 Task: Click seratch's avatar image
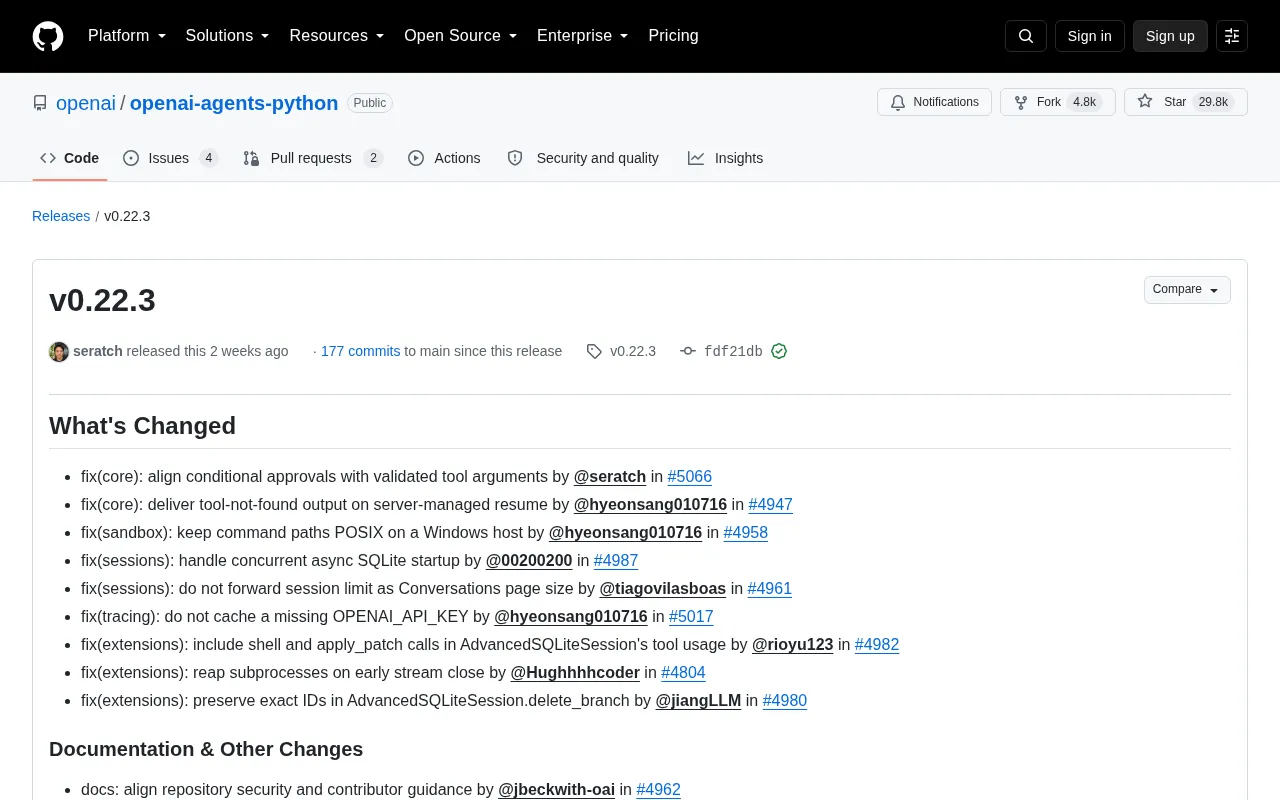coord(59,351)
